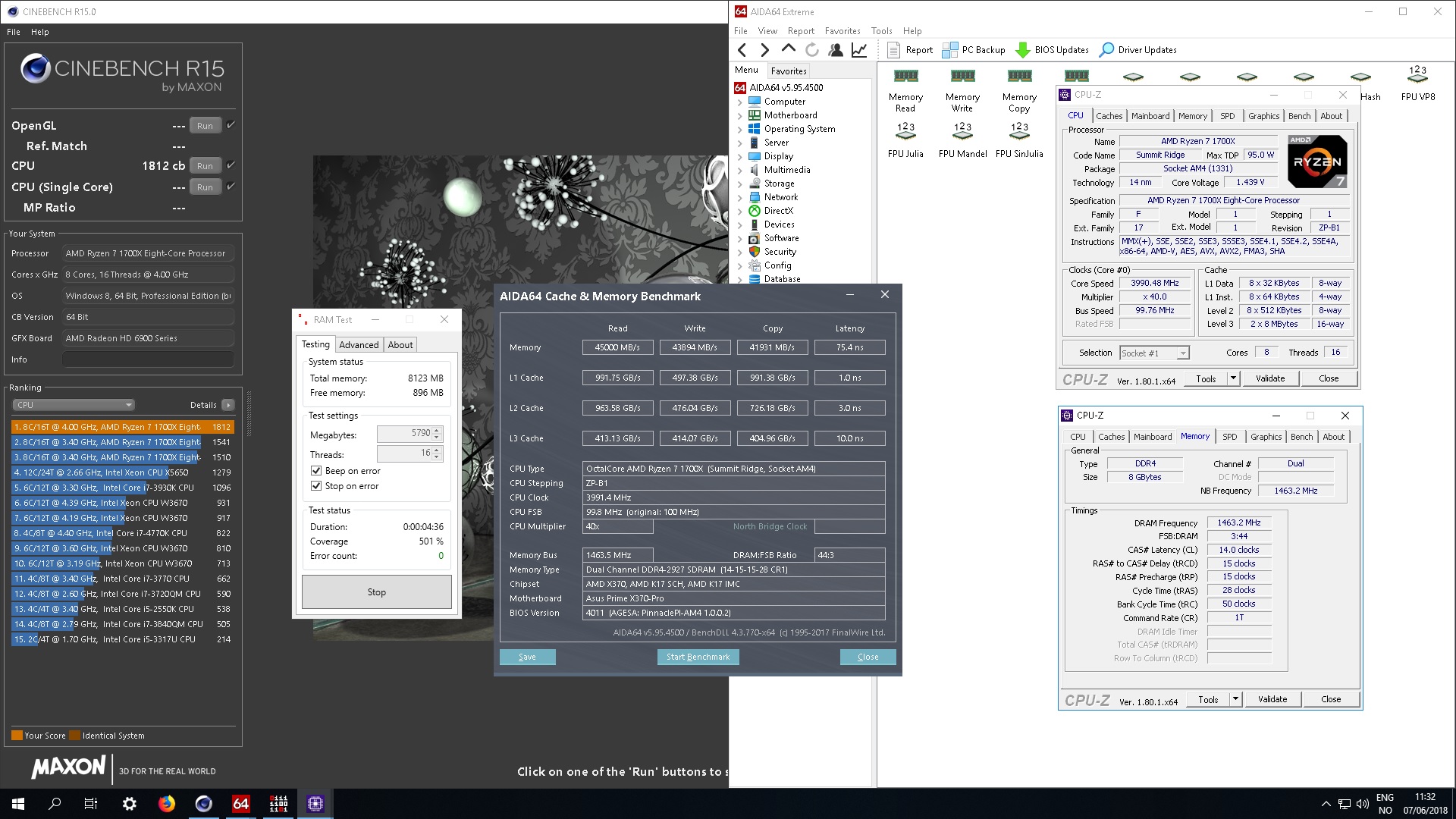Viewport: 1456px width, 819px height.
Task: Open volume control in system tray
Action: coord(1362,804)
